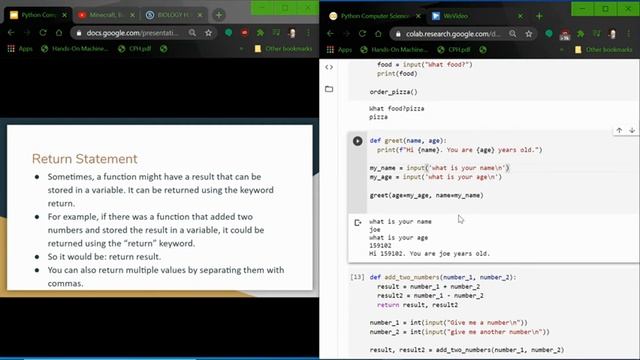Open CFH.pdf bookmark in Colab window
This screenshot has height=360, width=640.
(x=454, y=50)
